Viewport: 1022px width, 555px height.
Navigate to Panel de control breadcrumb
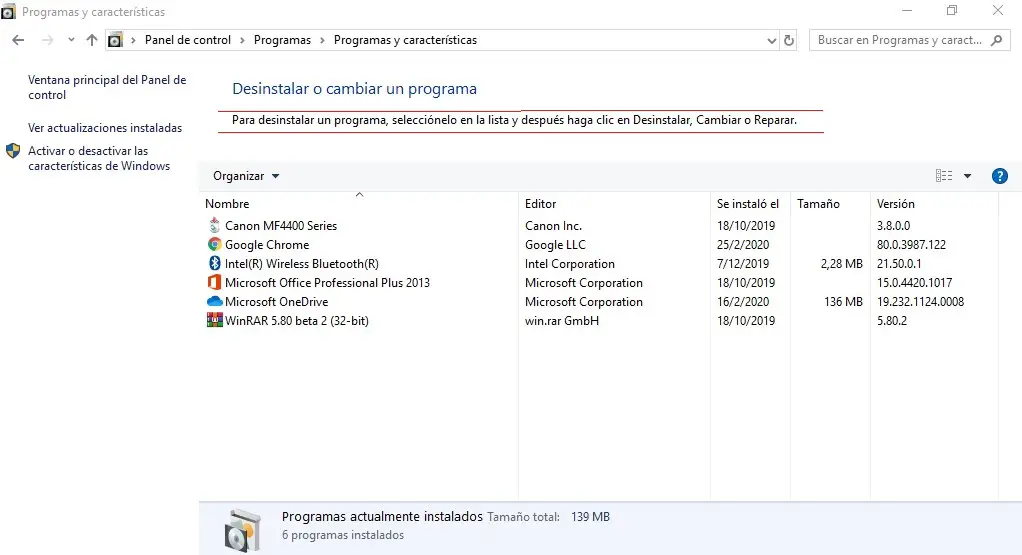tap(188, 40)
